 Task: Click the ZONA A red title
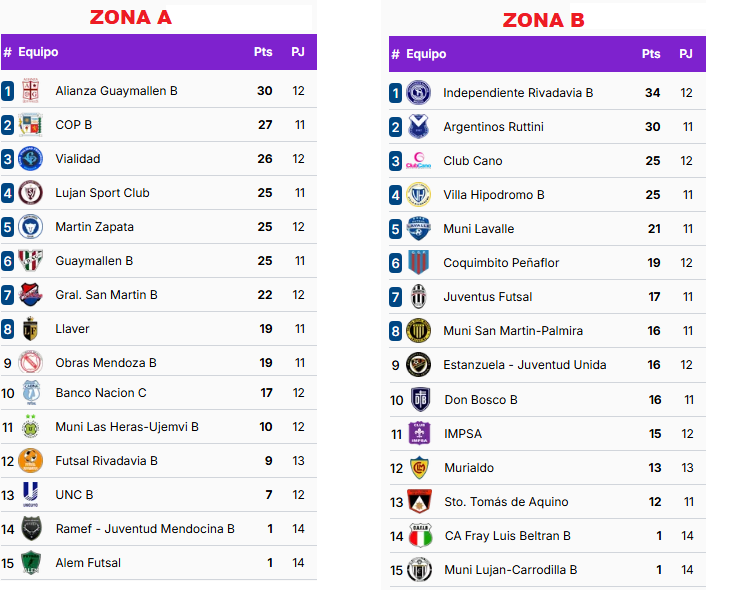pos(130,17)
